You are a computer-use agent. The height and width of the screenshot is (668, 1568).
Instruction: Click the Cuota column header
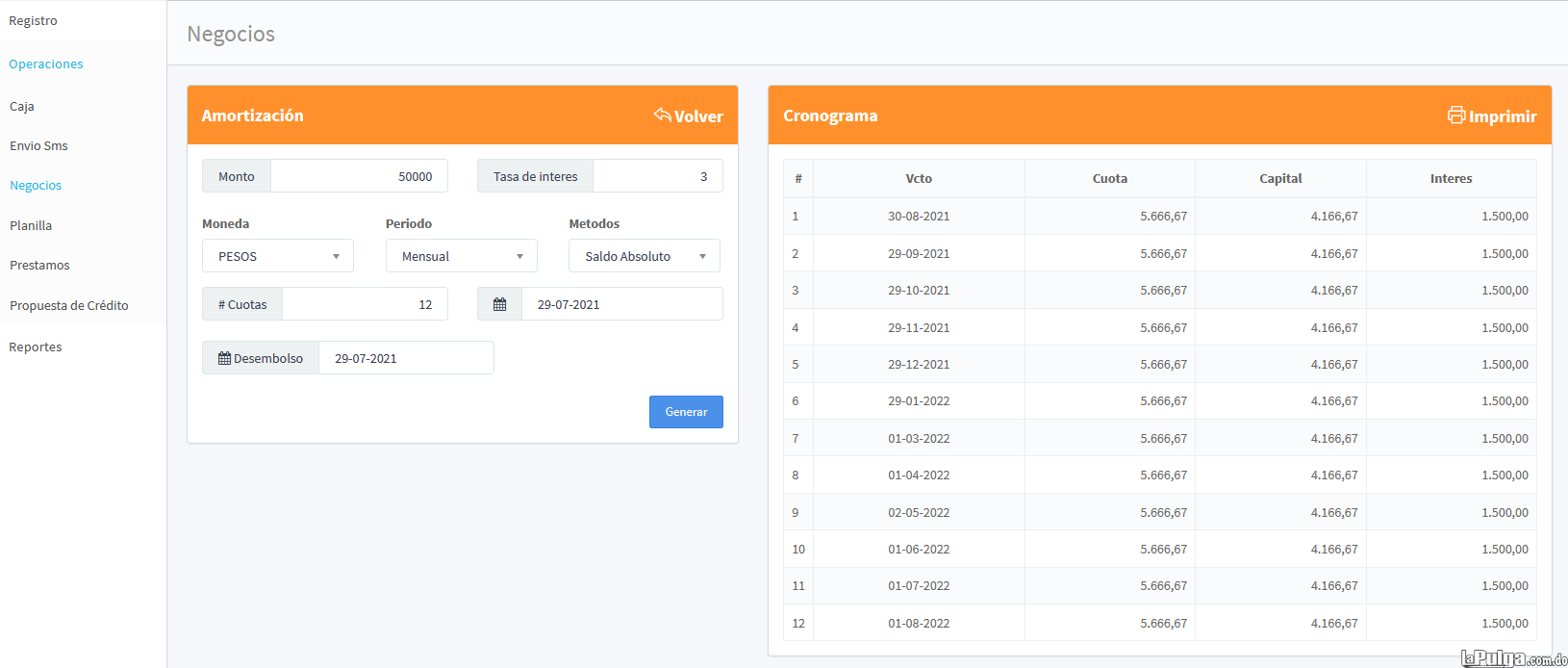coord(1110,178)
